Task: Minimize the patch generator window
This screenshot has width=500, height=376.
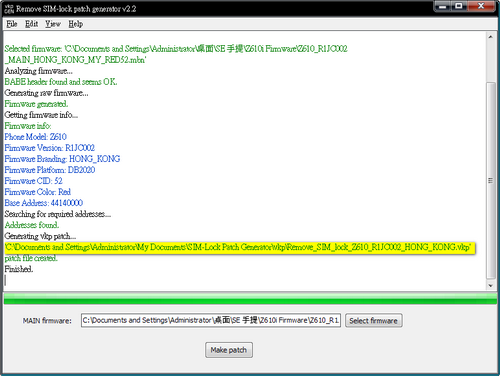Action: click(443, 6)
